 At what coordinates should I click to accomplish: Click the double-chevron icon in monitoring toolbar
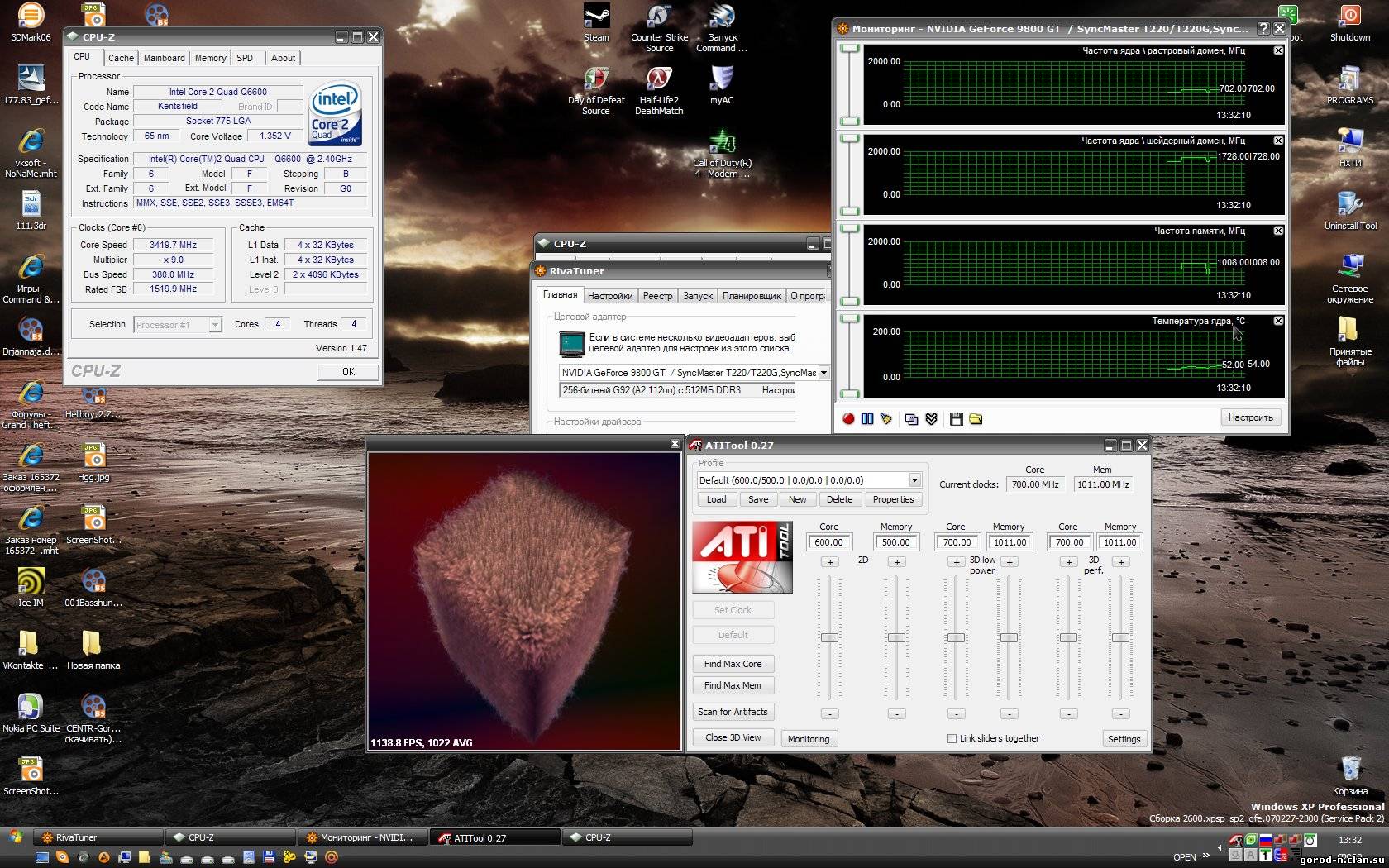click(x=932, y=419)
